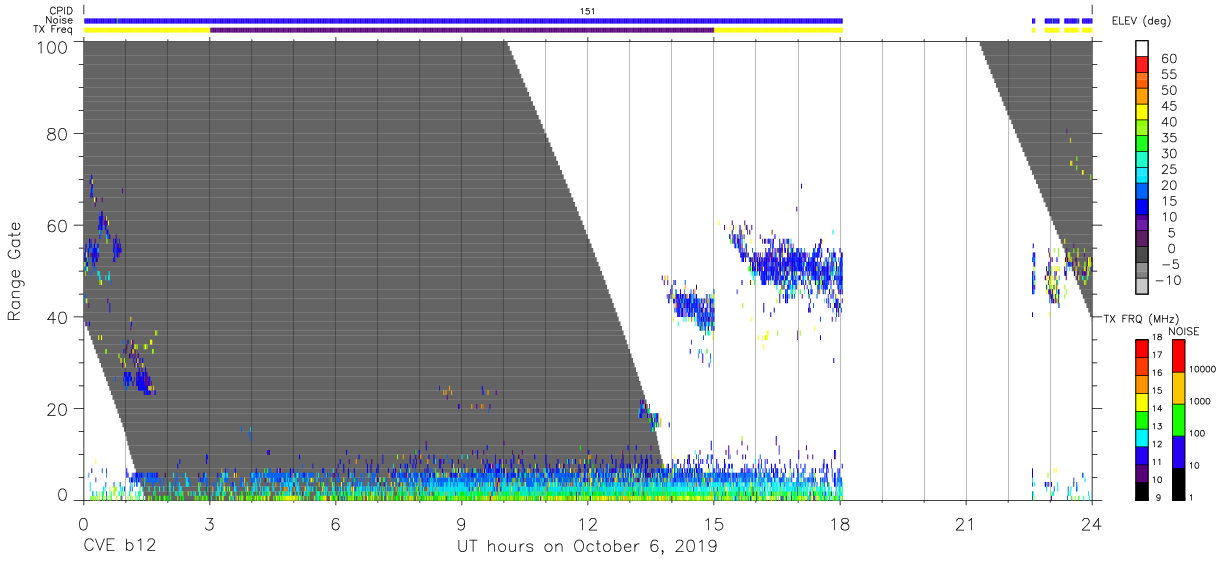Click the 'Noise' row label at top left
This screenshot has width=1228, height=567.
(59, 20)
